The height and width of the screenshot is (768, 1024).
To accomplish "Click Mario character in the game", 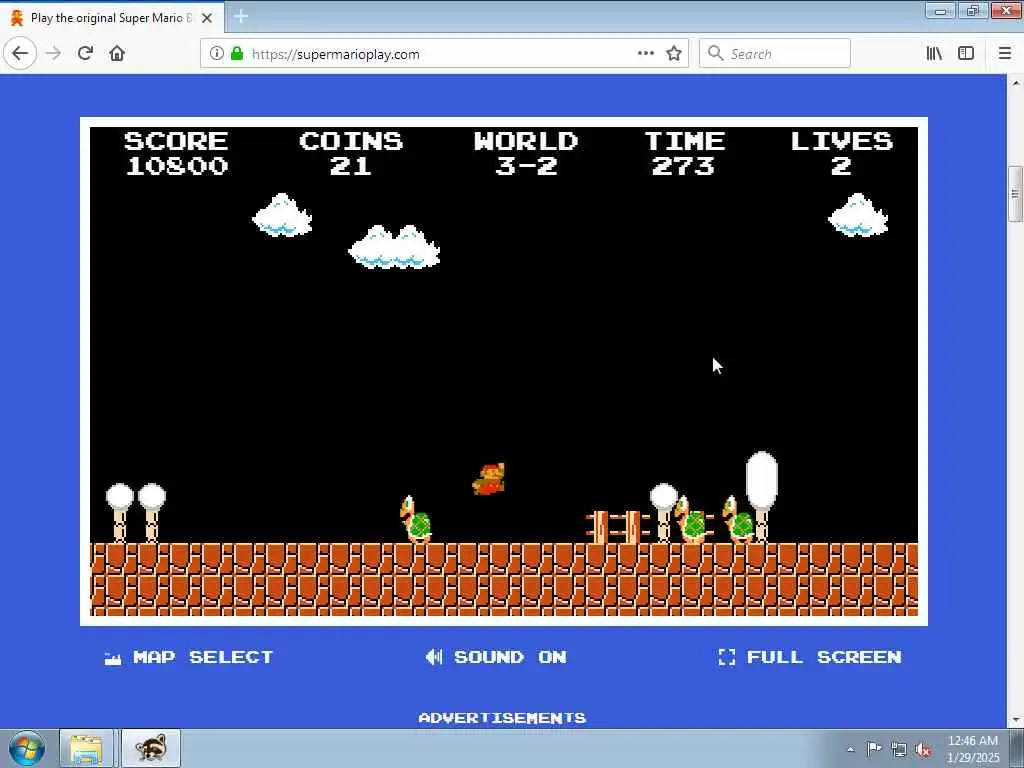I will pos(488,479).
